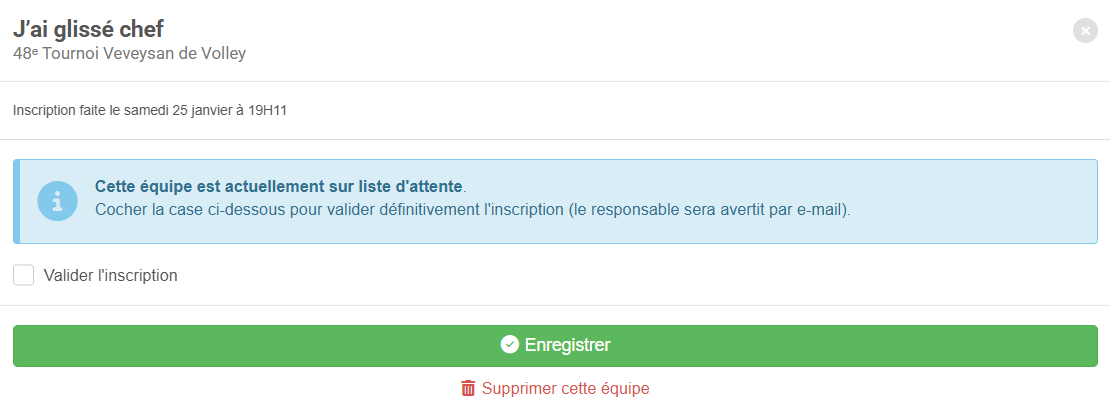Screen dimensions: 1110x412
Task: Tick the Valider l'inscription checkbox
Action: (x=24, y=275)
